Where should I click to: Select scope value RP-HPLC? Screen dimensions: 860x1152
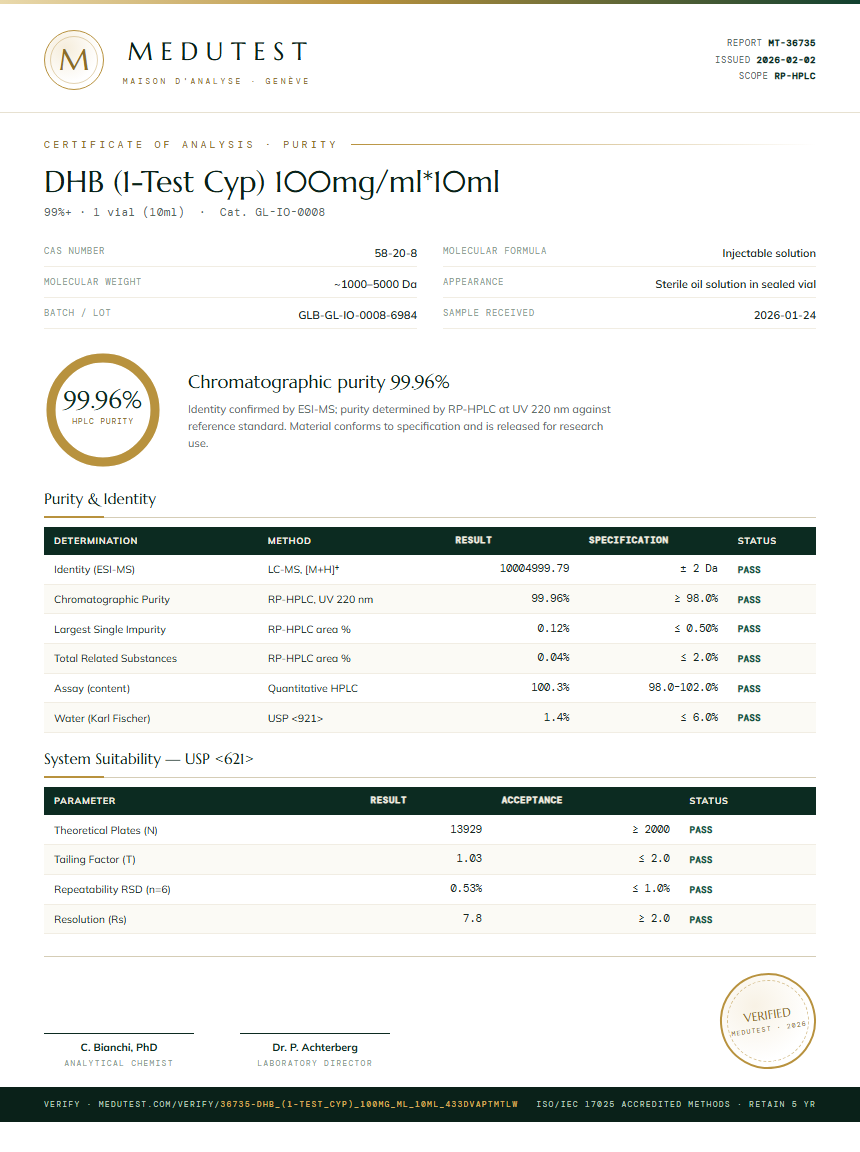[x=795, y=76]
